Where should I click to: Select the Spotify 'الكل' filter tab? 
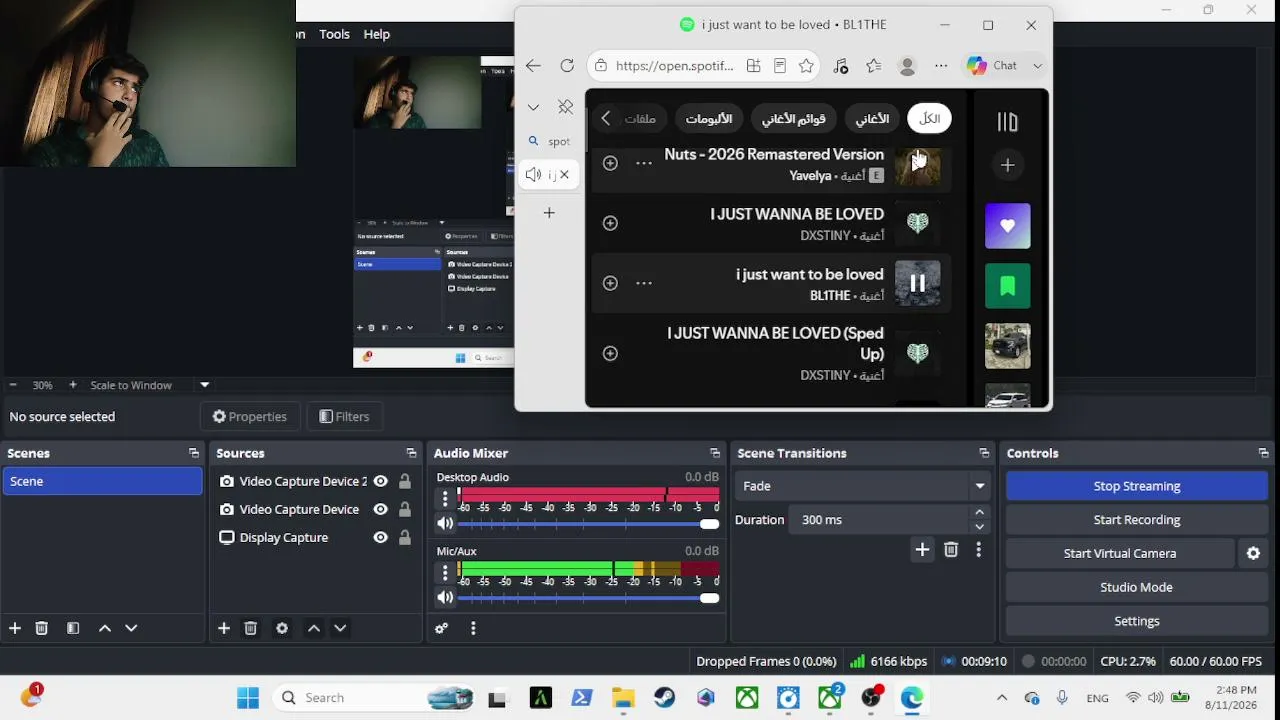(930, 119)
